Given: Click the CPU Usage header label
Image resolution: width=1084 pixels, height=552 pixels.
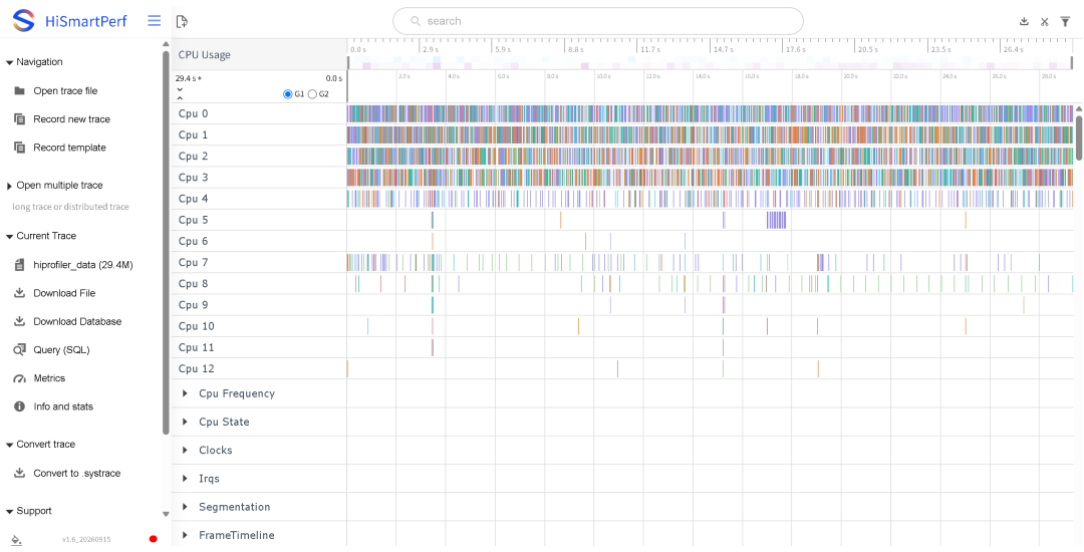Looking at the screenshot, I should (x=205, y=55).
